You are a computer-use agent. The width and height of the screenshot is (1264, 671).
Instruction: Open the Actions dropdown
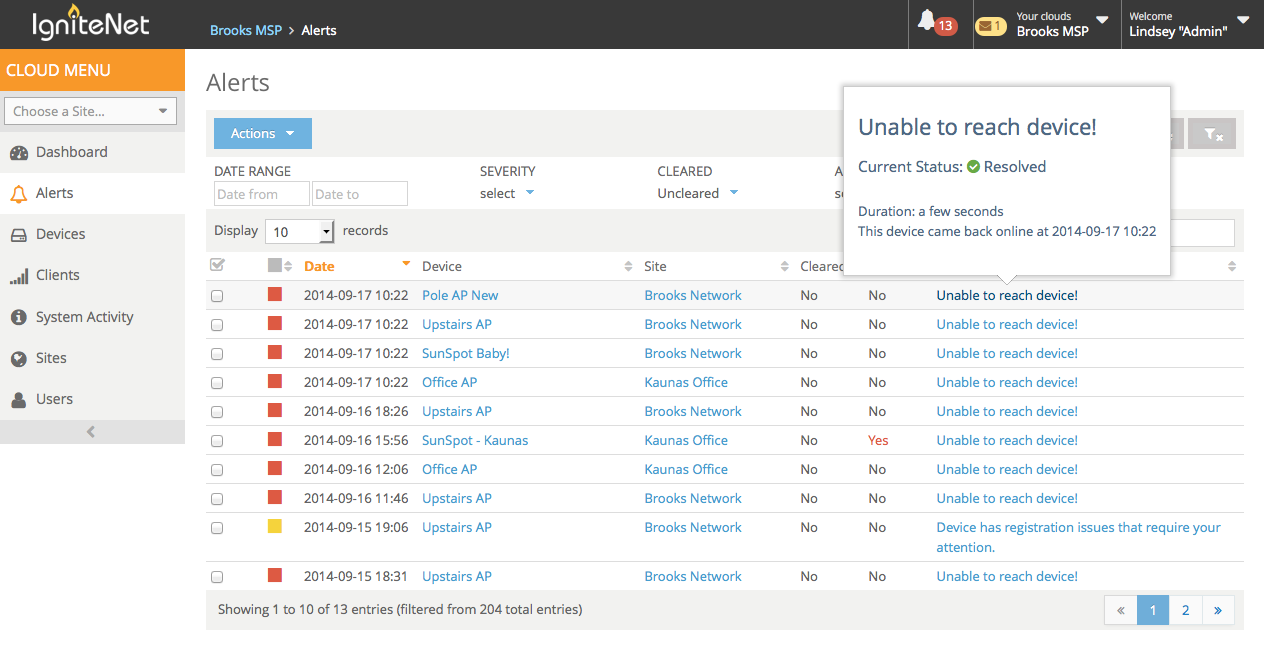[262, 133]
